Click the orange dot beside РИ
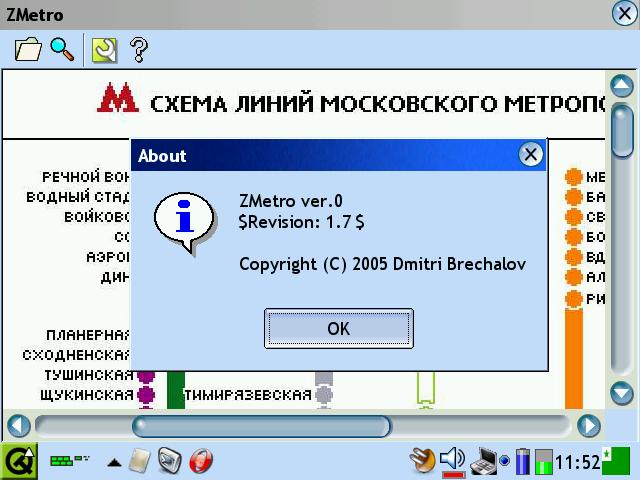The height and width of the screenshot is (480, 640). 573,298
